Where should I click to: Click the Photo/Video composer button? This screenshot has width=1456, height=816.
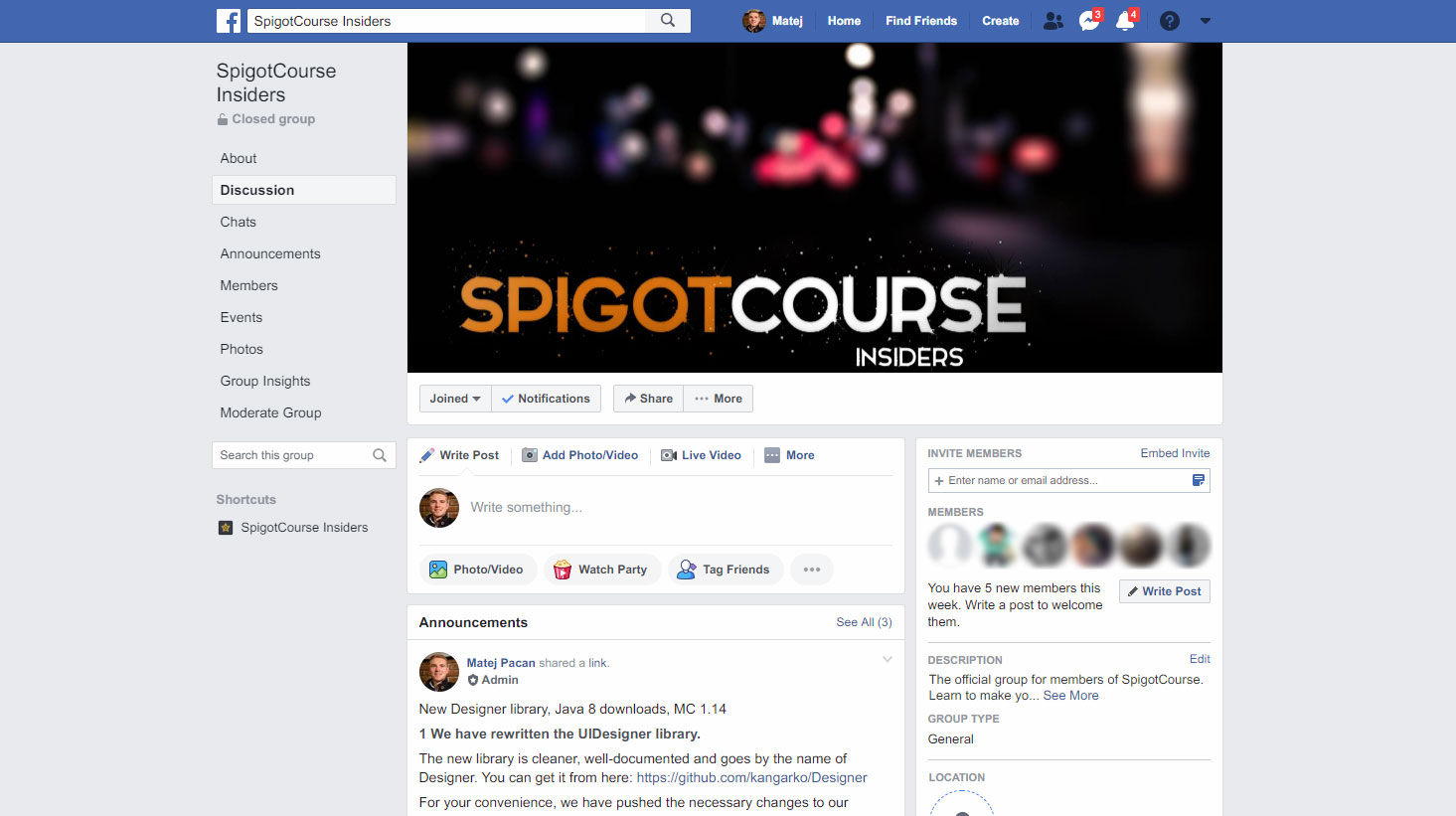[x=478, y=570]
